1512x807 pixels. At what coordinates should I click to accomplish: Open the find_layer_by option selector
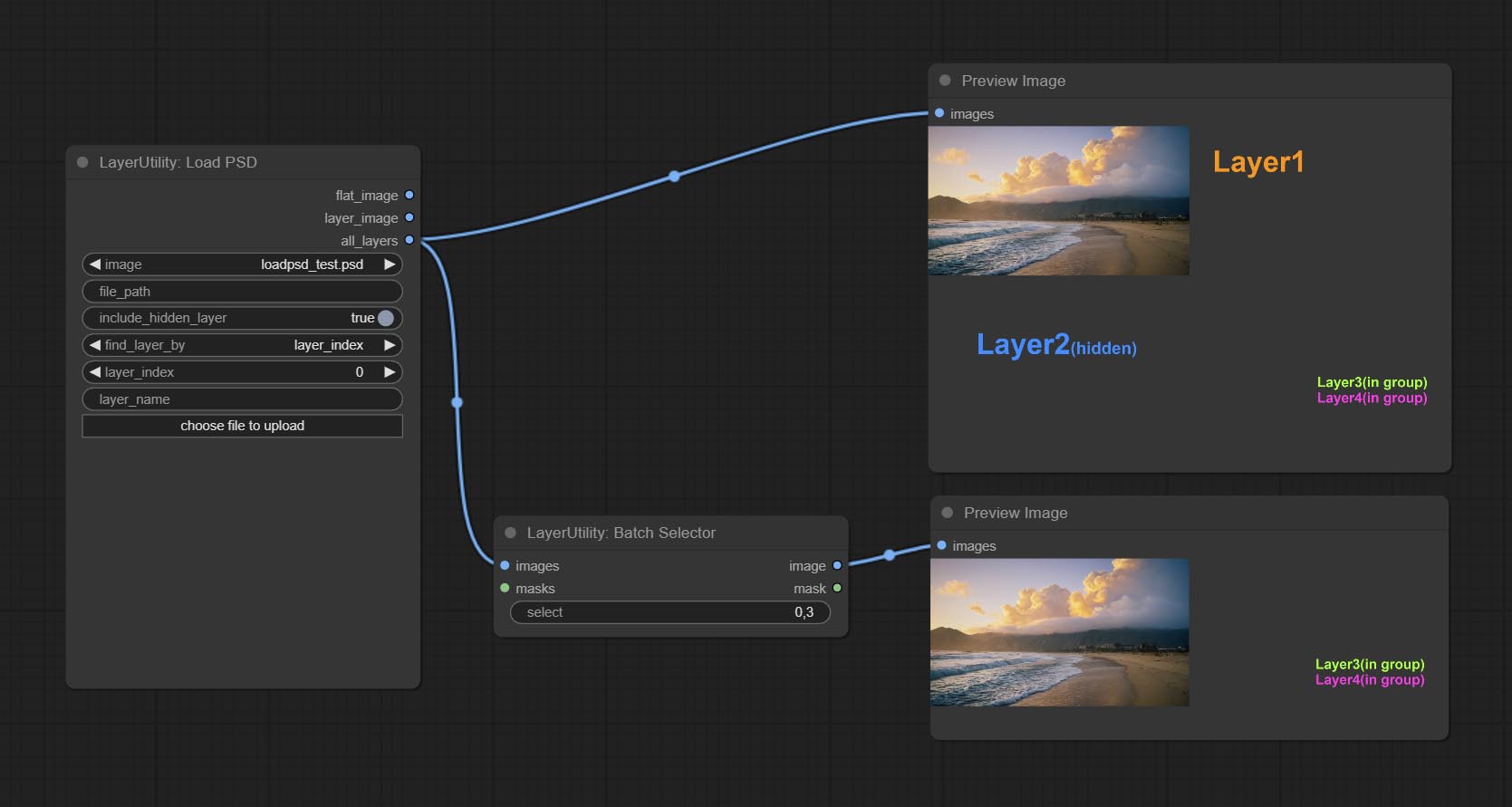pos(242,345)
